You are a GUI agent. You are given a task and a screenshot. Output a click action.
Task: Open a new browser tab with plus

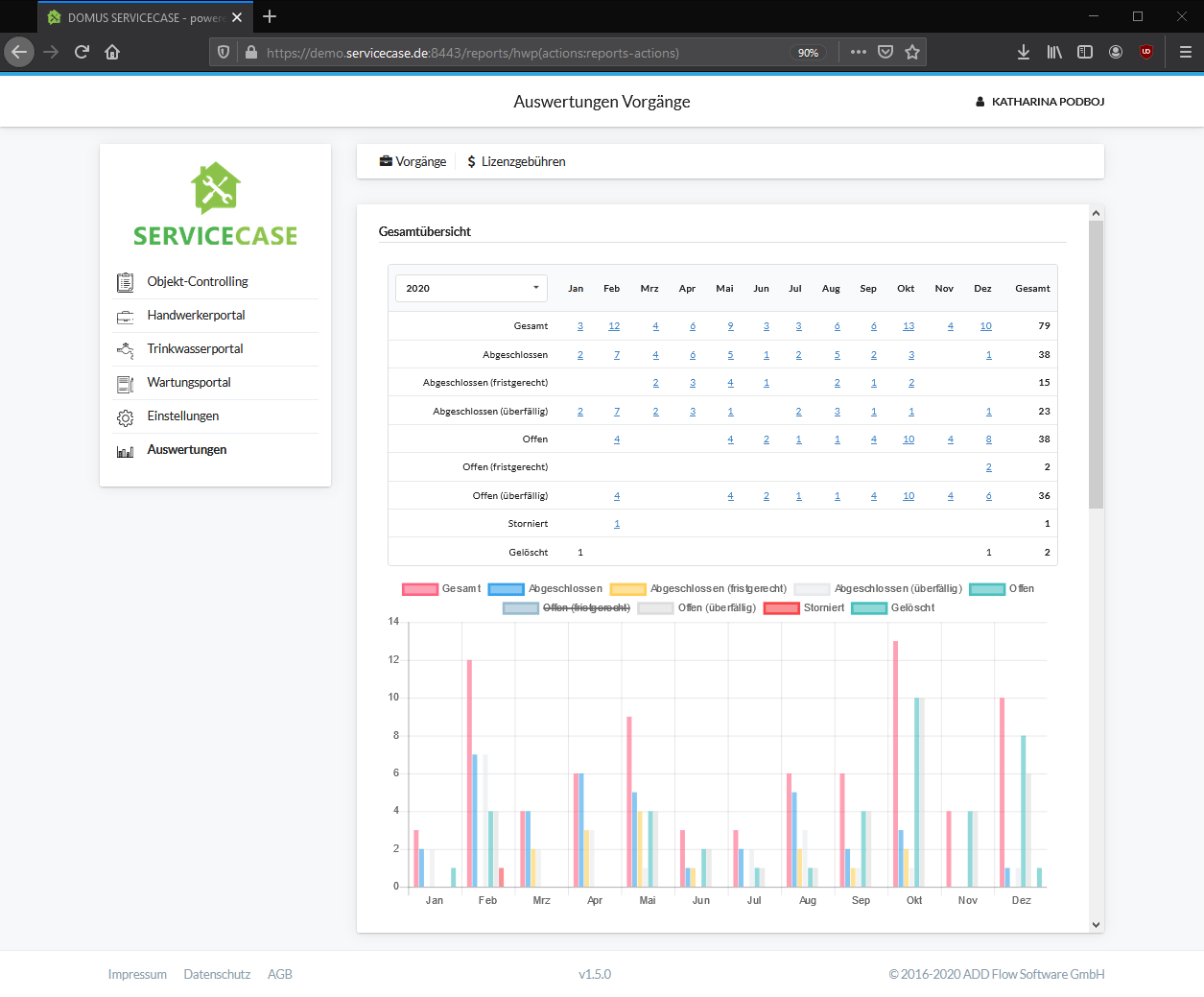click(x=270, y=16)
